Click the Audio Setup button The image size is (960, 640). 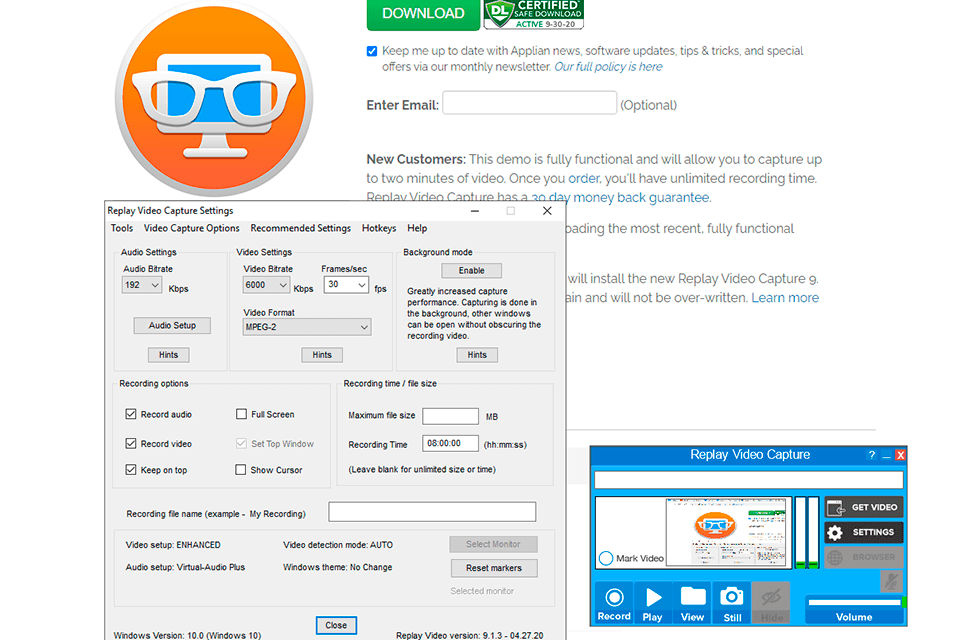[x=172, y=325]
